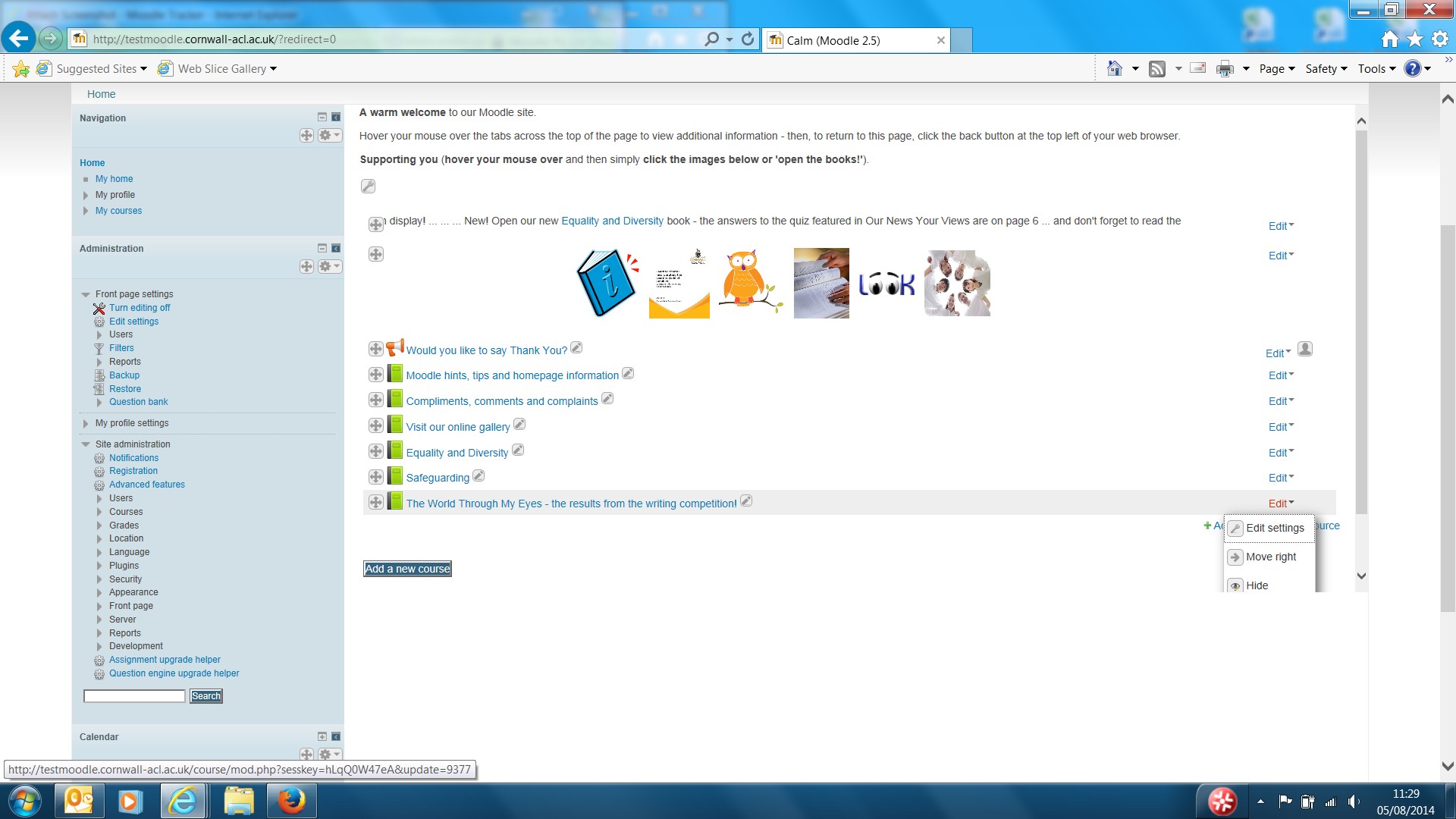Viewport: 1456px width, 819px height.
Task: Dock the Navigation block to the side
Action: click(336, 118)
